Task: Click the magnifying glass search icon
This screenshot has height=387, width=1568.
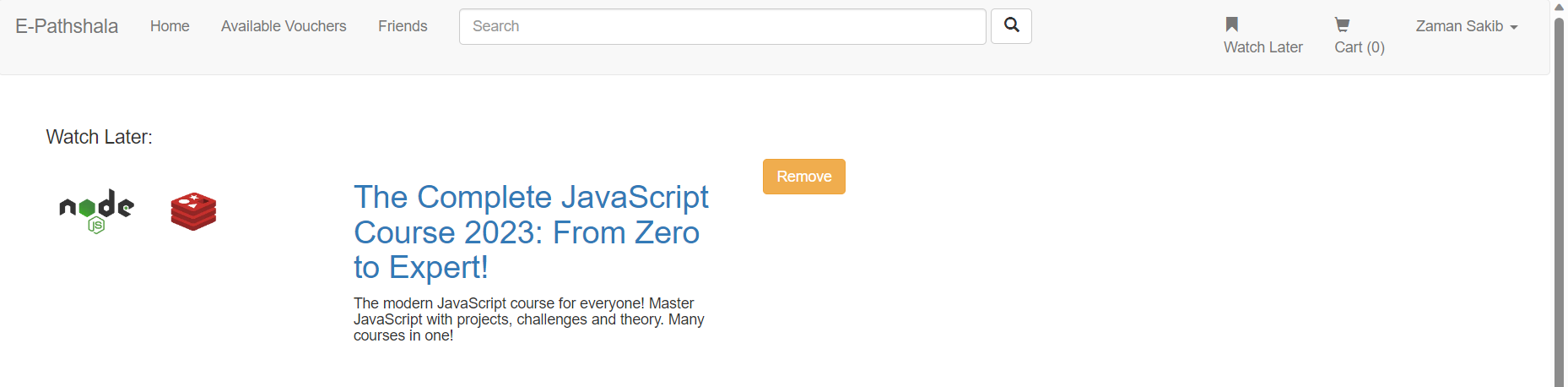Action: [1011, 26]
